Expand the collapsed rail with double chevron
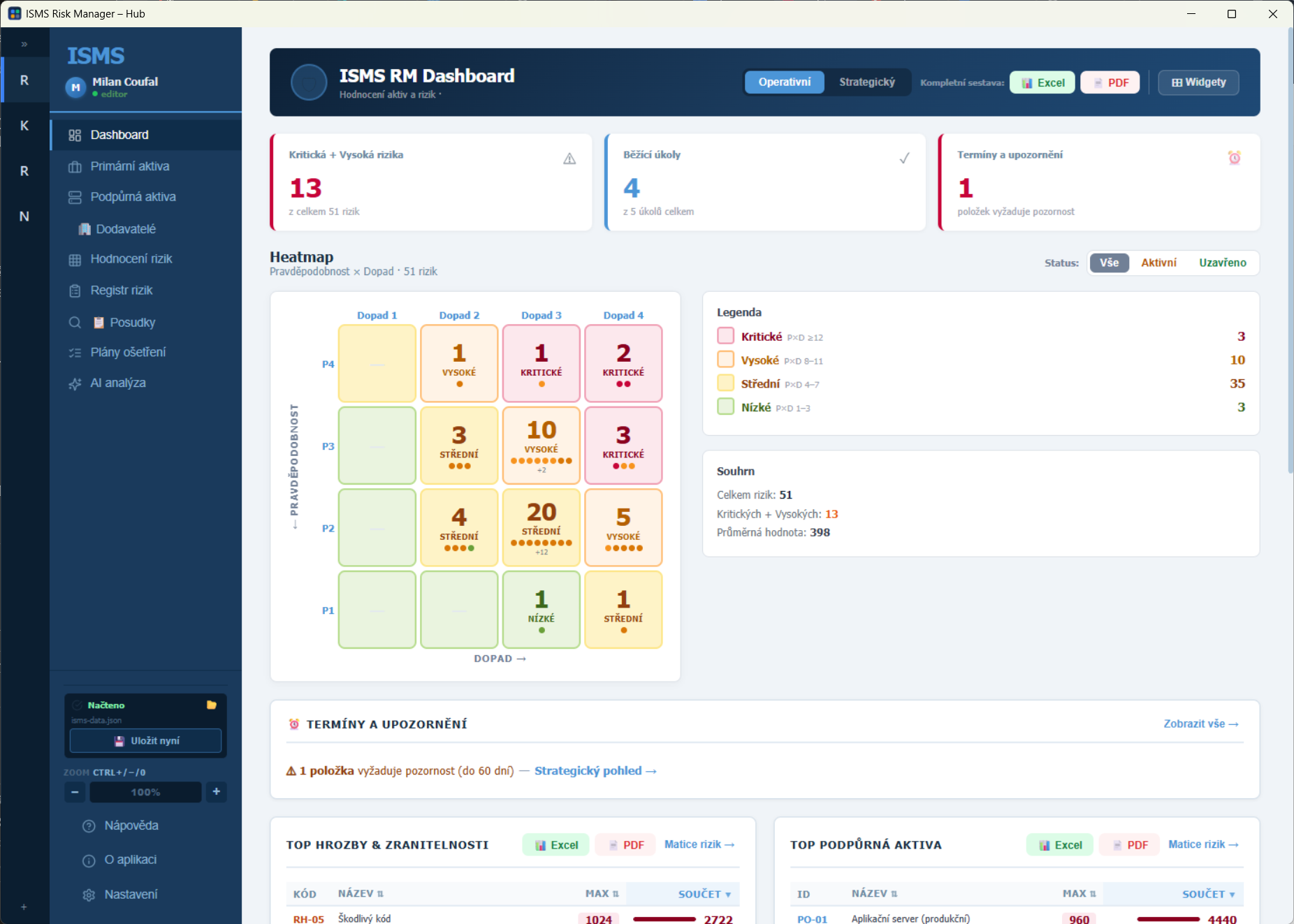 click(24, 44)
